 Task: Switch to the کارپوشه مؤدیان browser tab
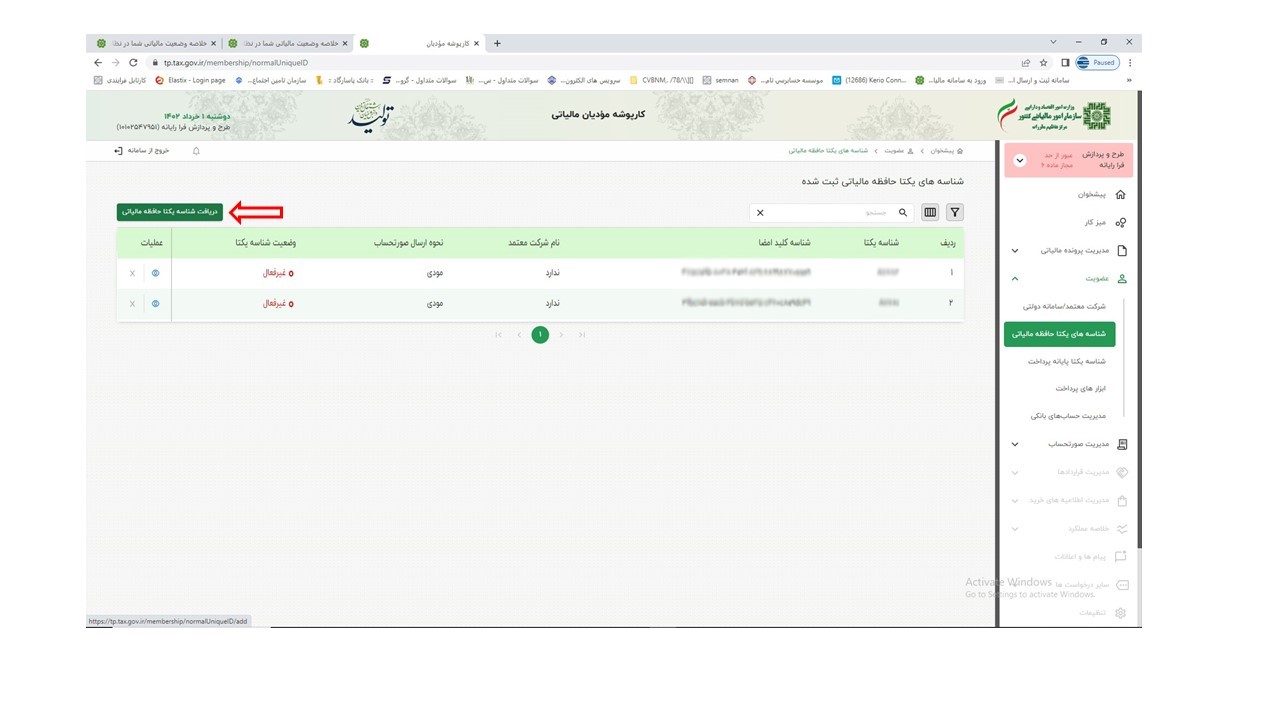[x=420, y=43]
